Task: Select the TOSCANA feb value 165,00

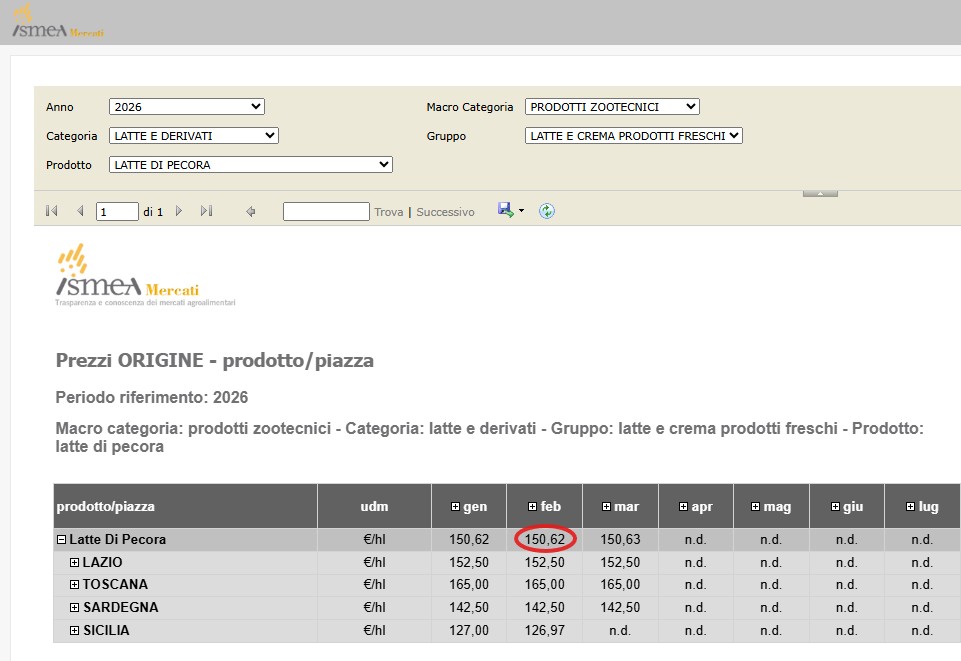Action: point(544,584)
